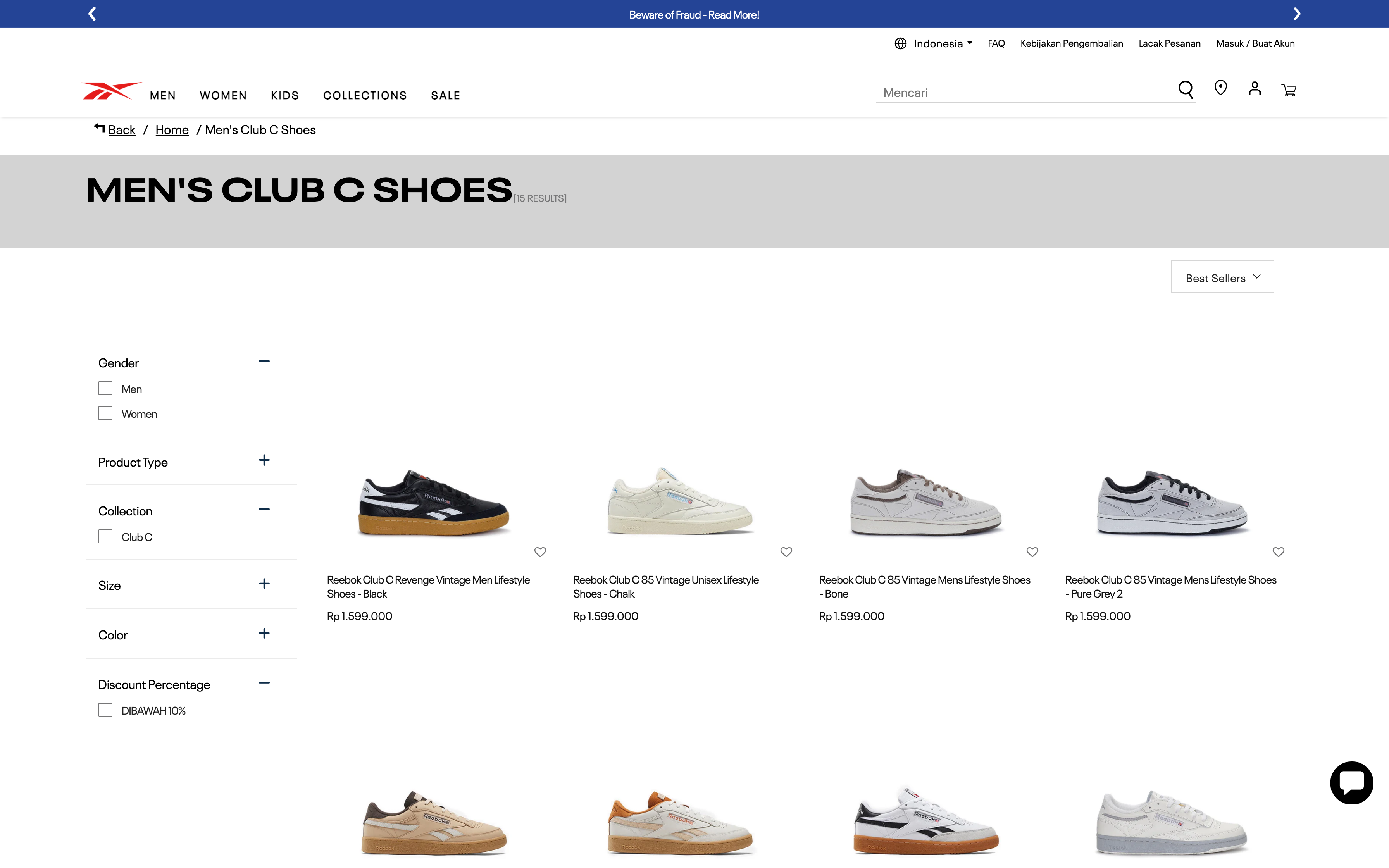Select the SALE navigation menu
The width and height of the screenshot is (1389, 868).
[x=445, y=95]
